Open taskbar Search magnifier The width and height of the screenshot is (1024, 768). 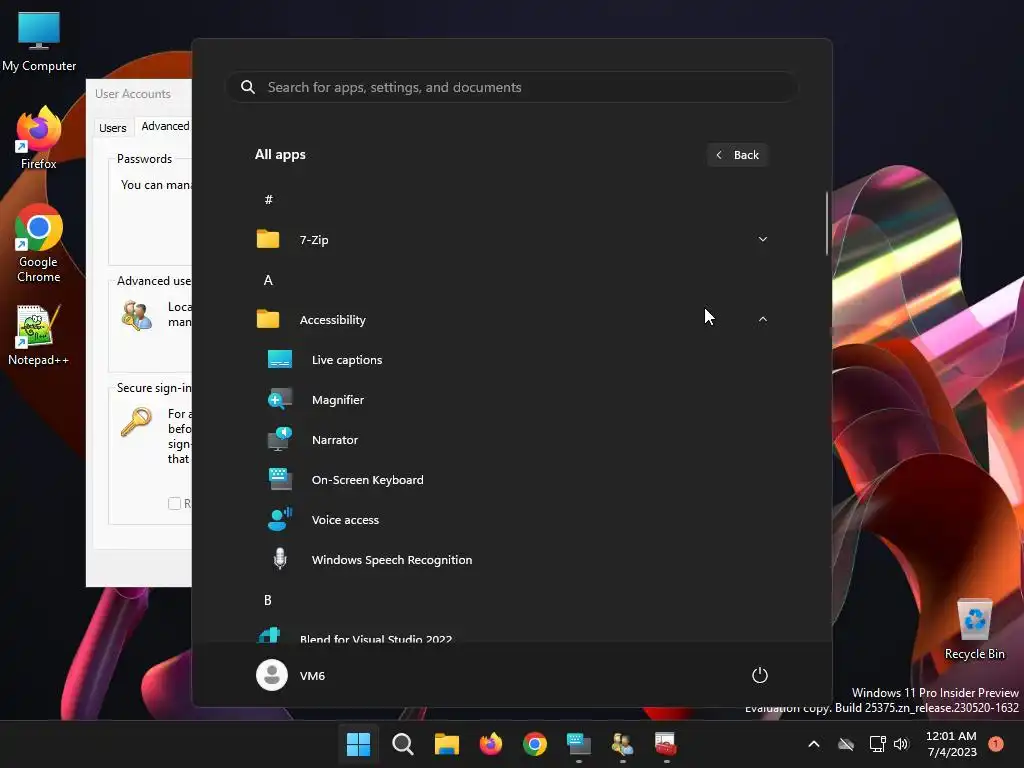coord(402,744)
